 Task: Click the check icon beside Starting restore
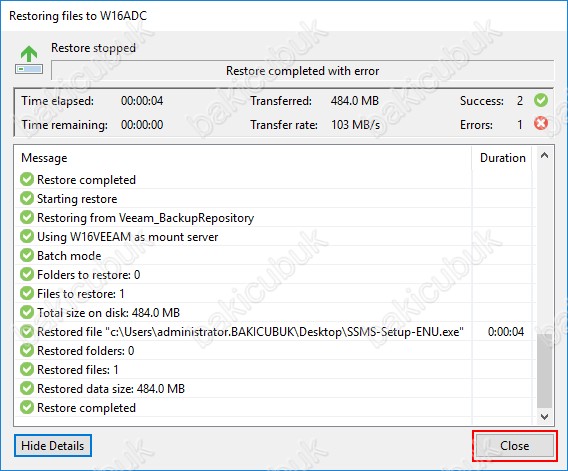click(x=27, y=198)
